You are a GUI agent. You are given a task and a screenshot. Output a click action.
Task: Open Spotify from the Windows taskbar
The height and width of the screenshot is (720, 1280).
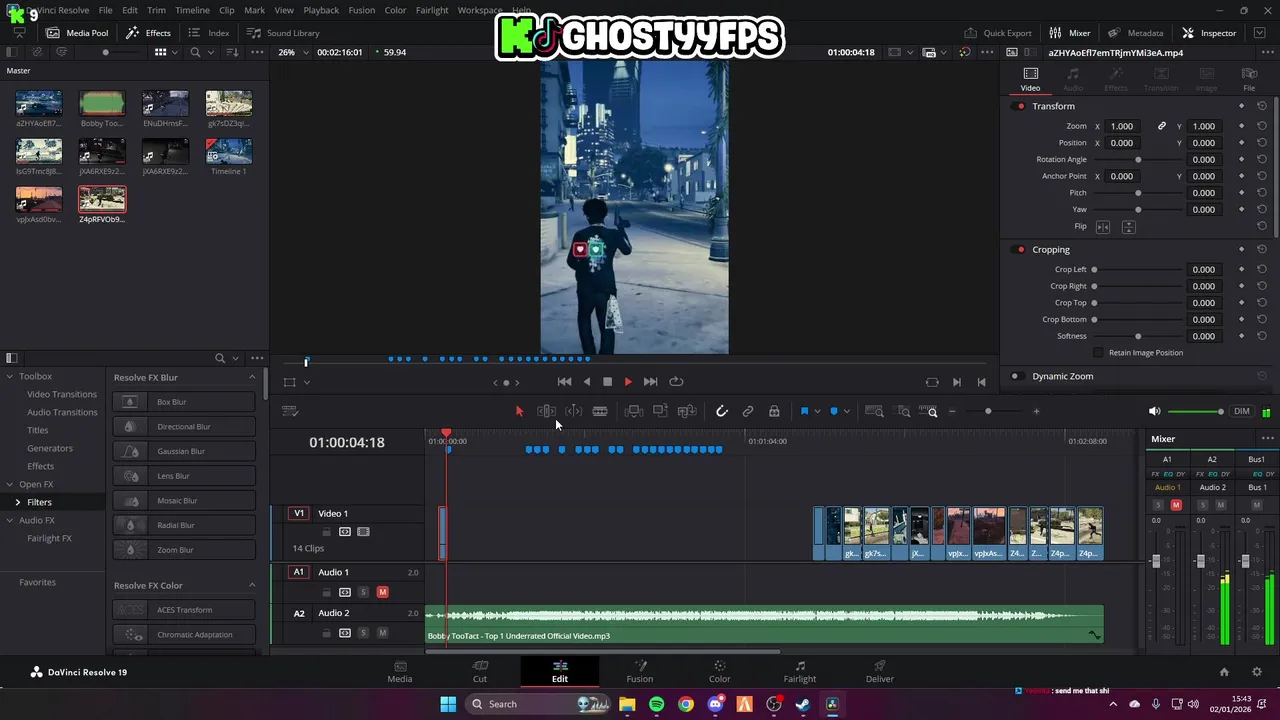pos(656,704)
